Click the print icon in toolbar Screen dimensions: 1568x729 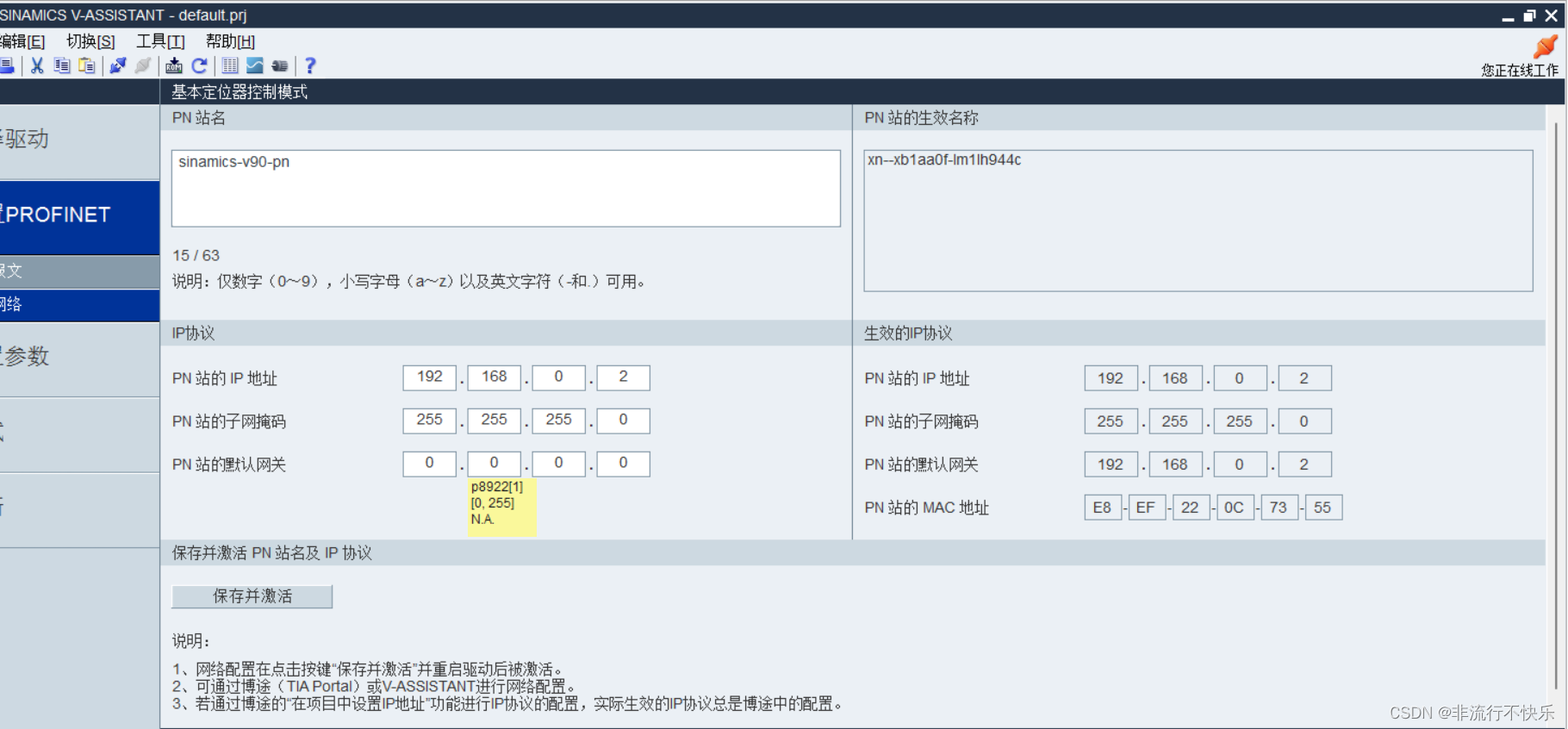pos(7,65)
